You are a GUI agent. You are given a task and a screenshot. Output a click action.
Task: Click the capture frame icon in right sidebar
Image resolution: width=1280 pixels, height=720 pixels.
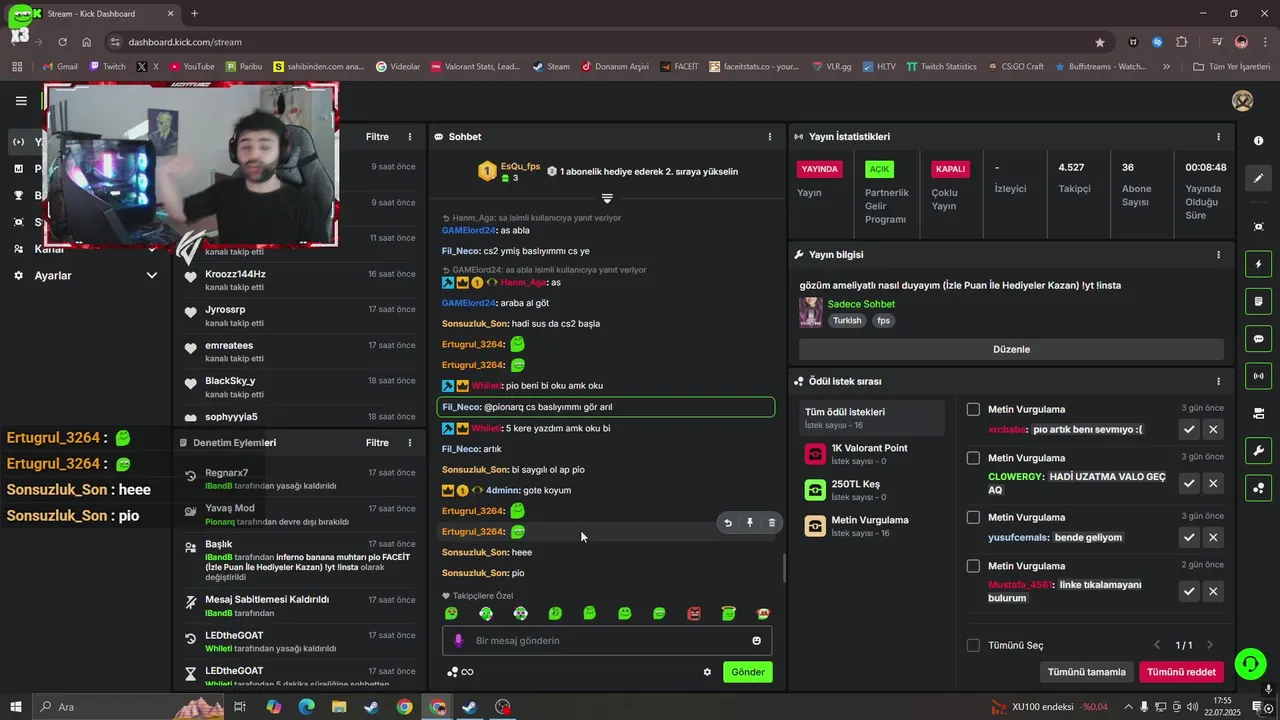[x=1258, y=227]
